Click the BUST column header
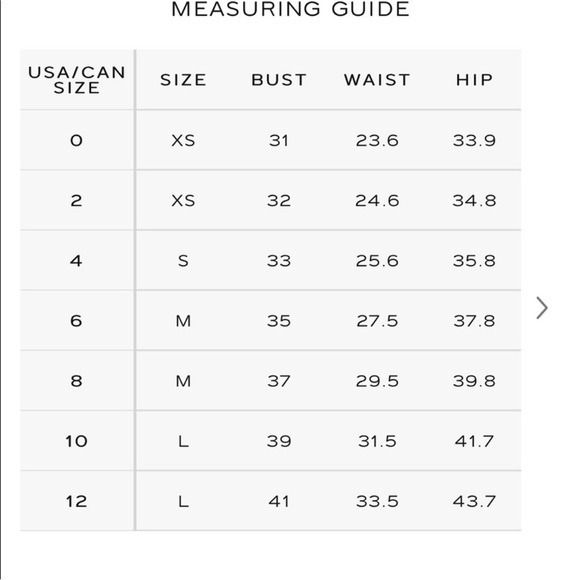Viewport: 580px width, 580px height. pyautogui.click(x=279, y=80)
